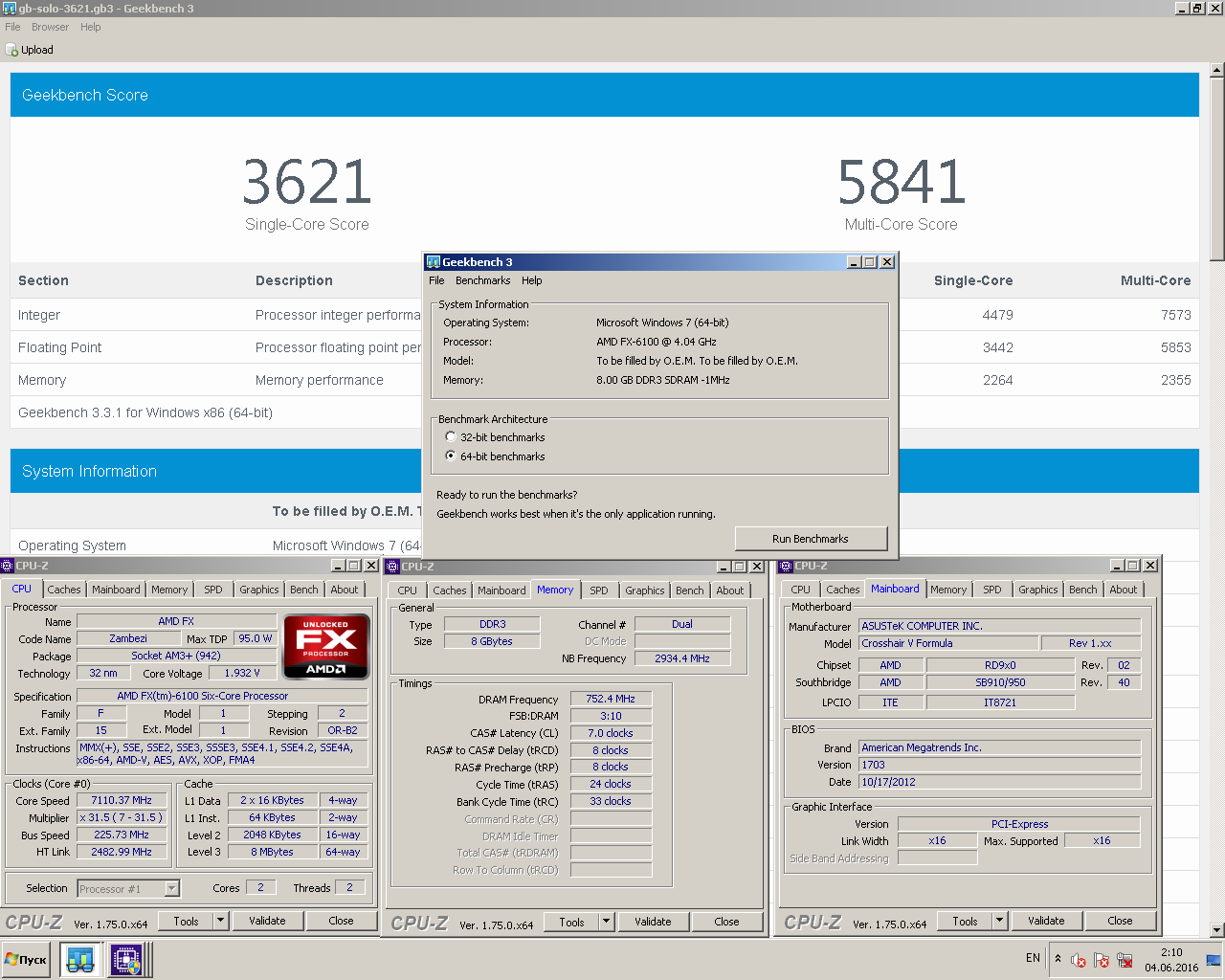Select 32-bit benchmarks option
The width and height of the screenshot is (1225, 980).
click(451, 436)
